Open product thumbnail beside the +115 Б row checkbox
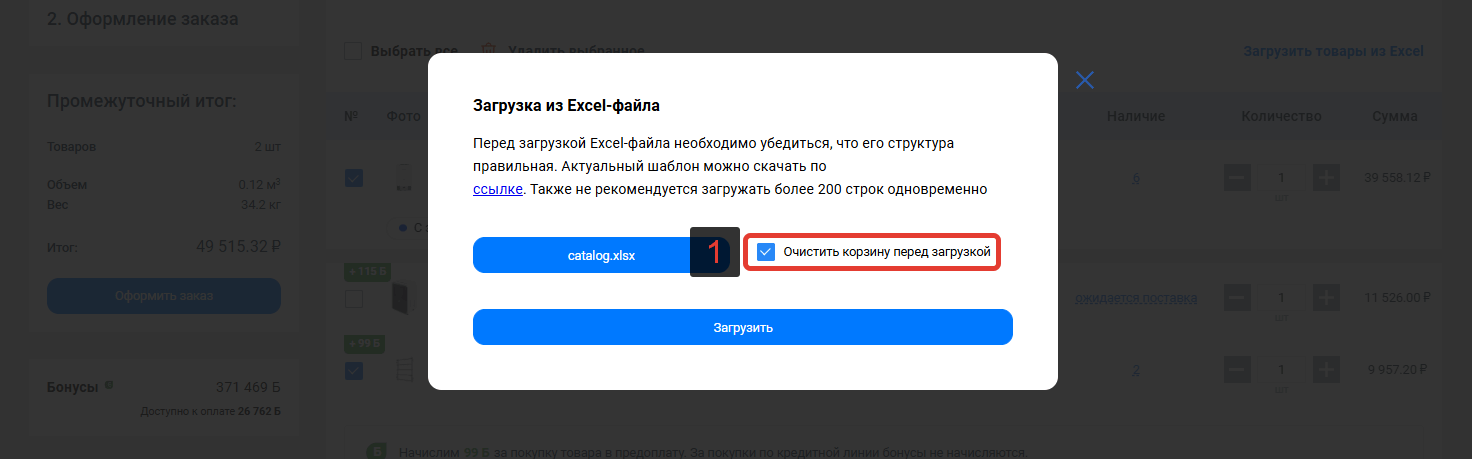The height and width of the screenshot is (459, 1472). [400, 299]
